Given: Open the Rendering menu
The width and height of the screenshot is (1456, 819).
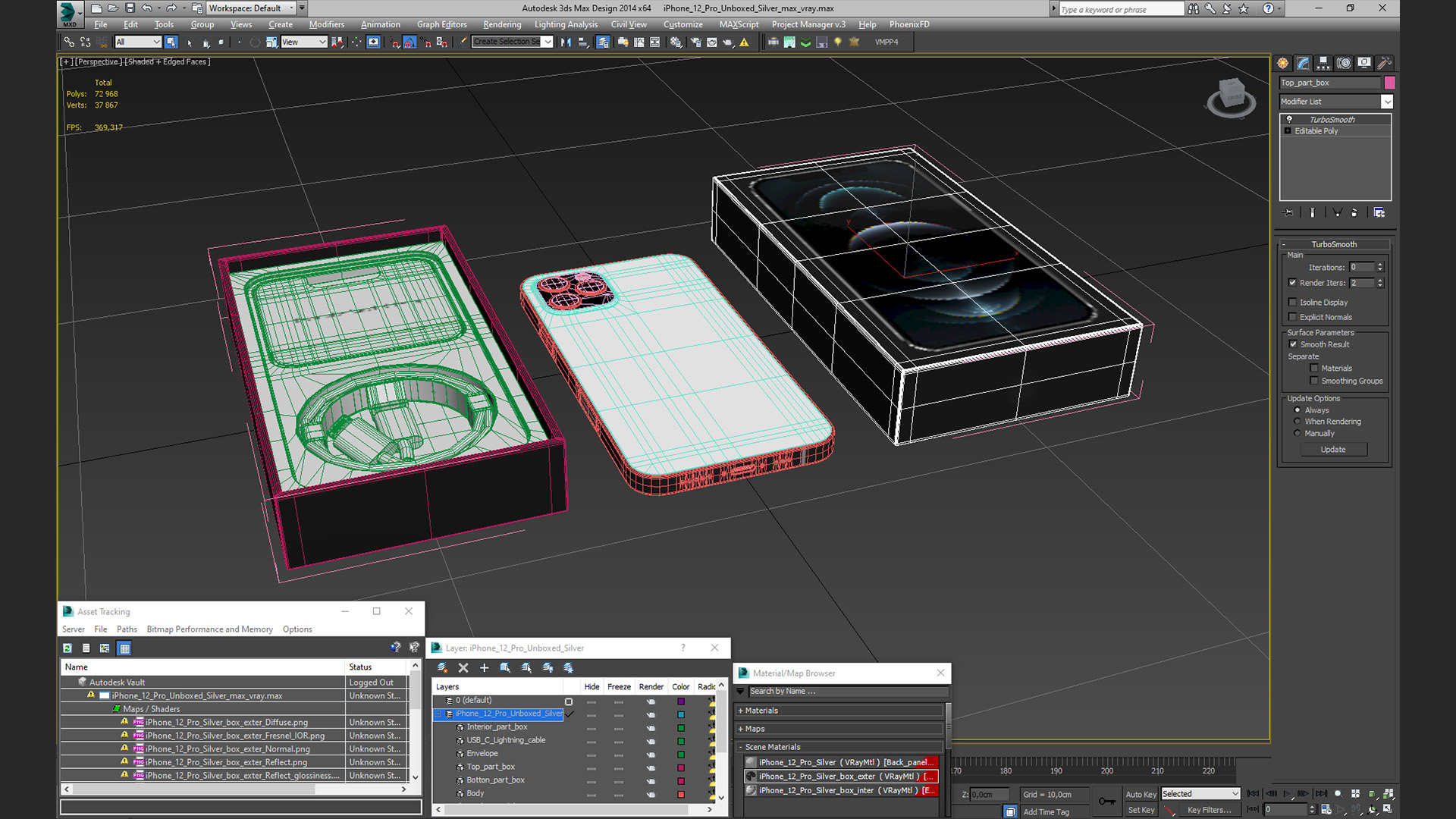Looking at the screenshot, I should (502, 24).
